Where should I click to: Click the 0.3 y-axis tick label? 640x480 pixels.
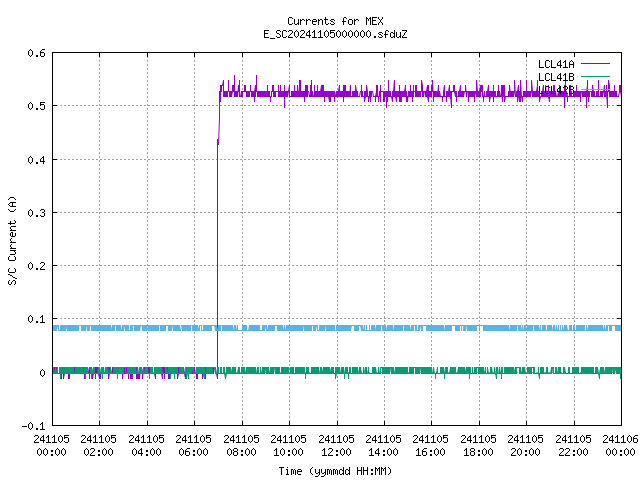tap(36, 213)
